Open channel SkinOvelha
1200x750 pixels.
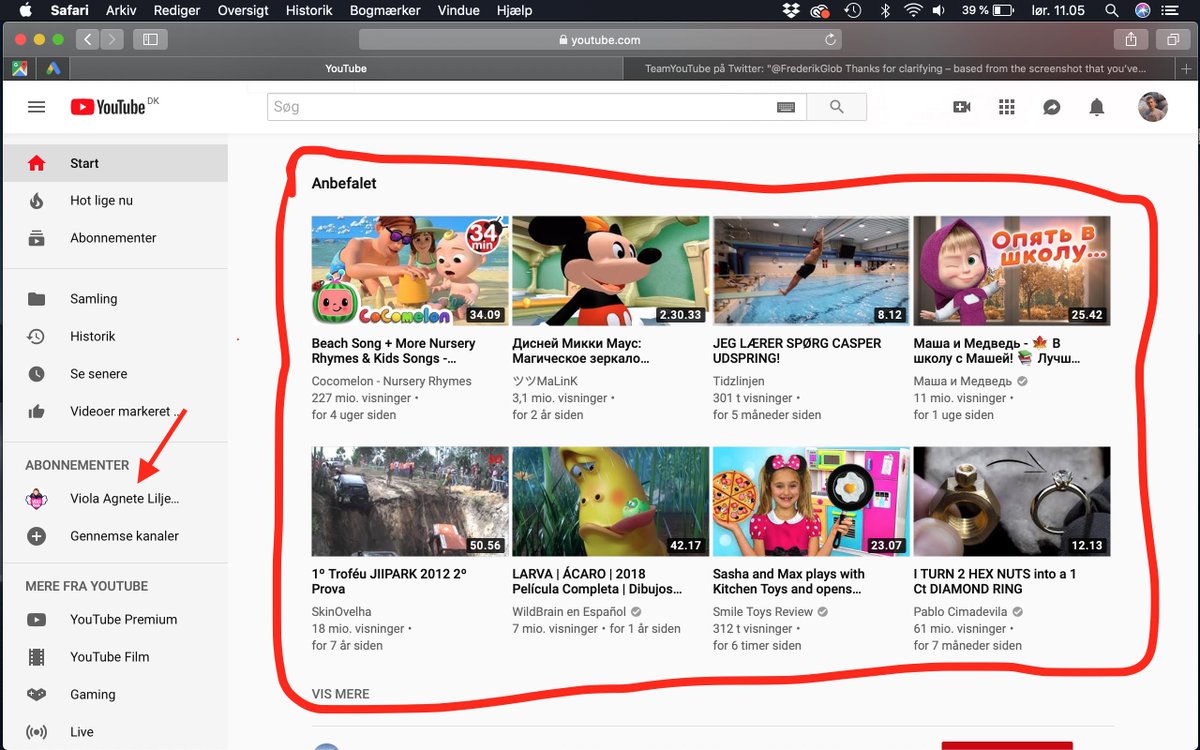(341, 612)
